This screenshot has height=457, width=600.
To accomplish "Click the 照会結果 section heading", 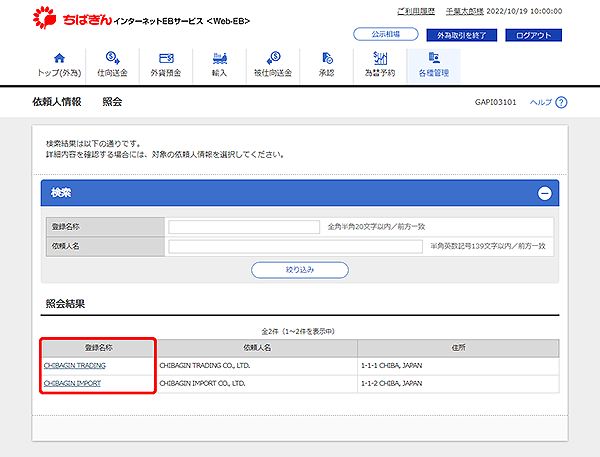I will coord(65,304).
